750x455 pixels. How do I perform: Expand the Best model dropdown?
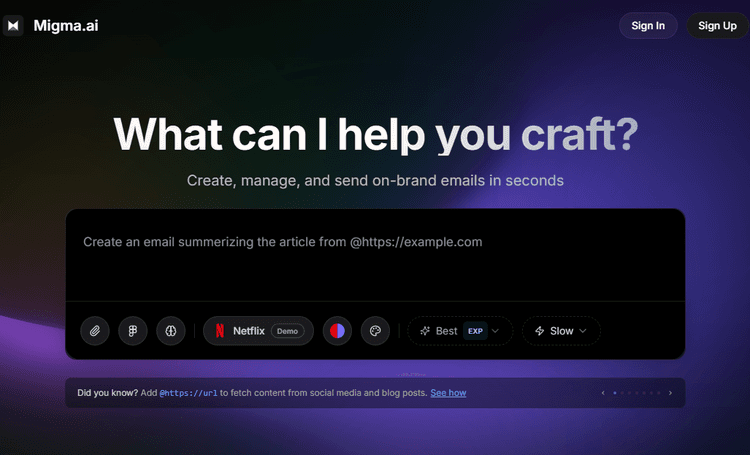click(460, 331)
